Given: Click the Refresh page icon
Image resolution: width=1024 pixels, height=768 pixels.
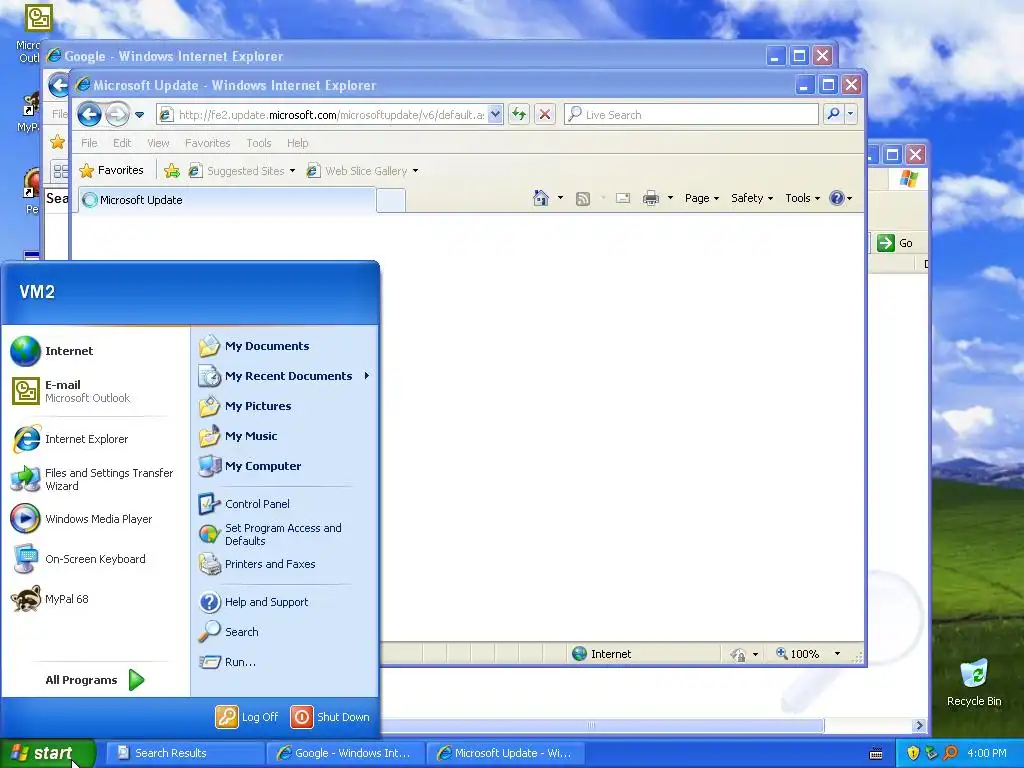Looking at the screenshot, I should pos(519,115).
